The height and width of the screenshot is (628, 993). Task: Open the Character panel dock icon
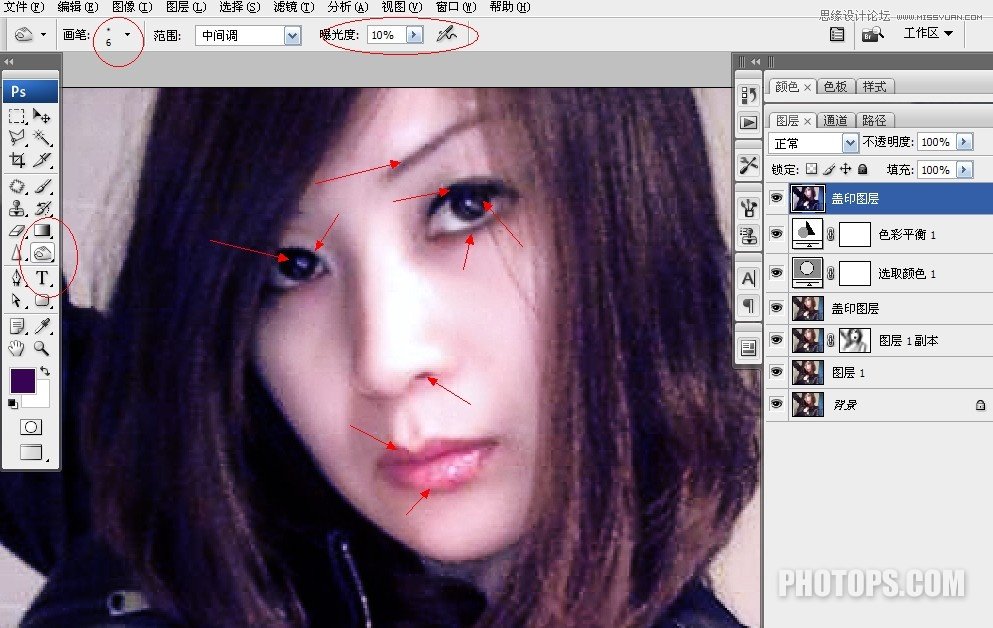tap(749, 278)
